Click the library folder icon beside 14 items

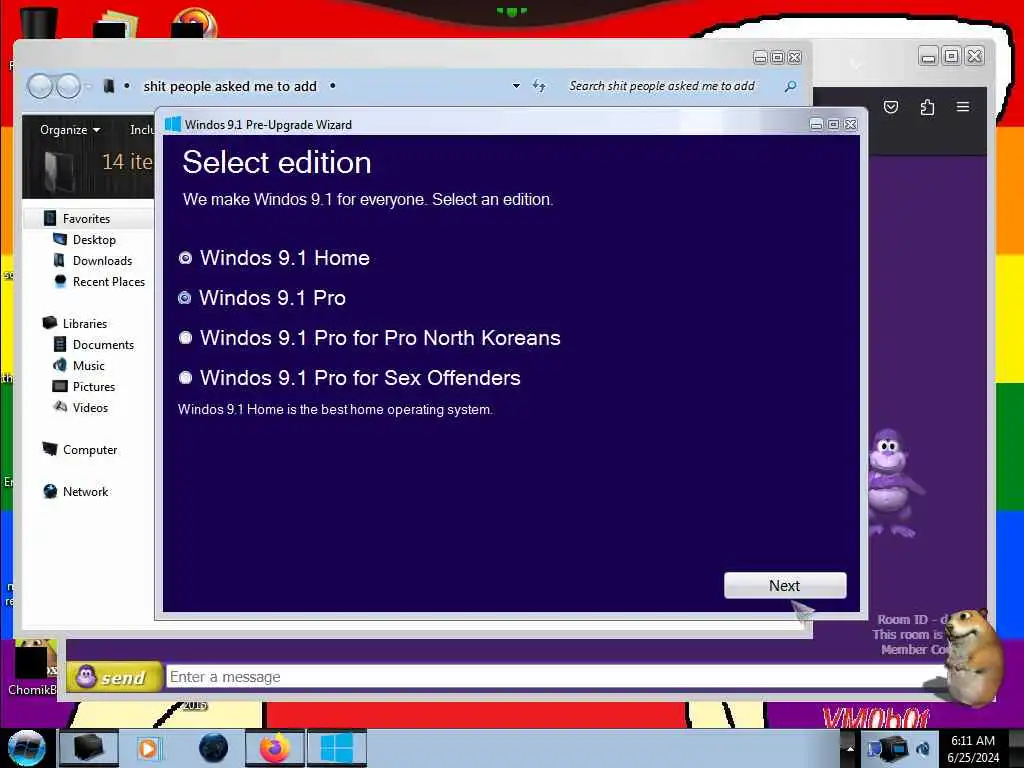(x=61, y=170)
